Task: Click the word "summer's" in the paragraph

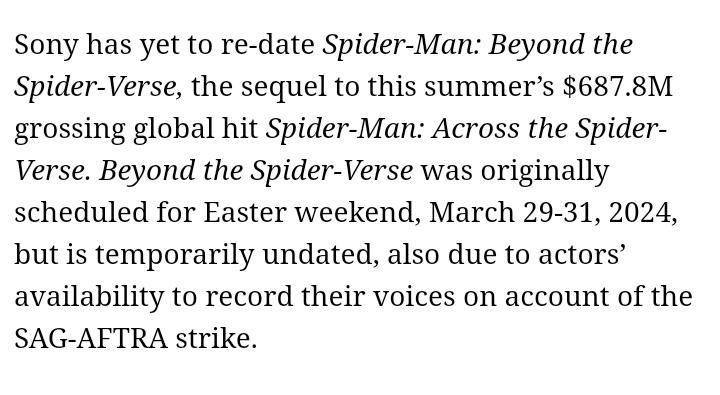Action: point(489,87)
